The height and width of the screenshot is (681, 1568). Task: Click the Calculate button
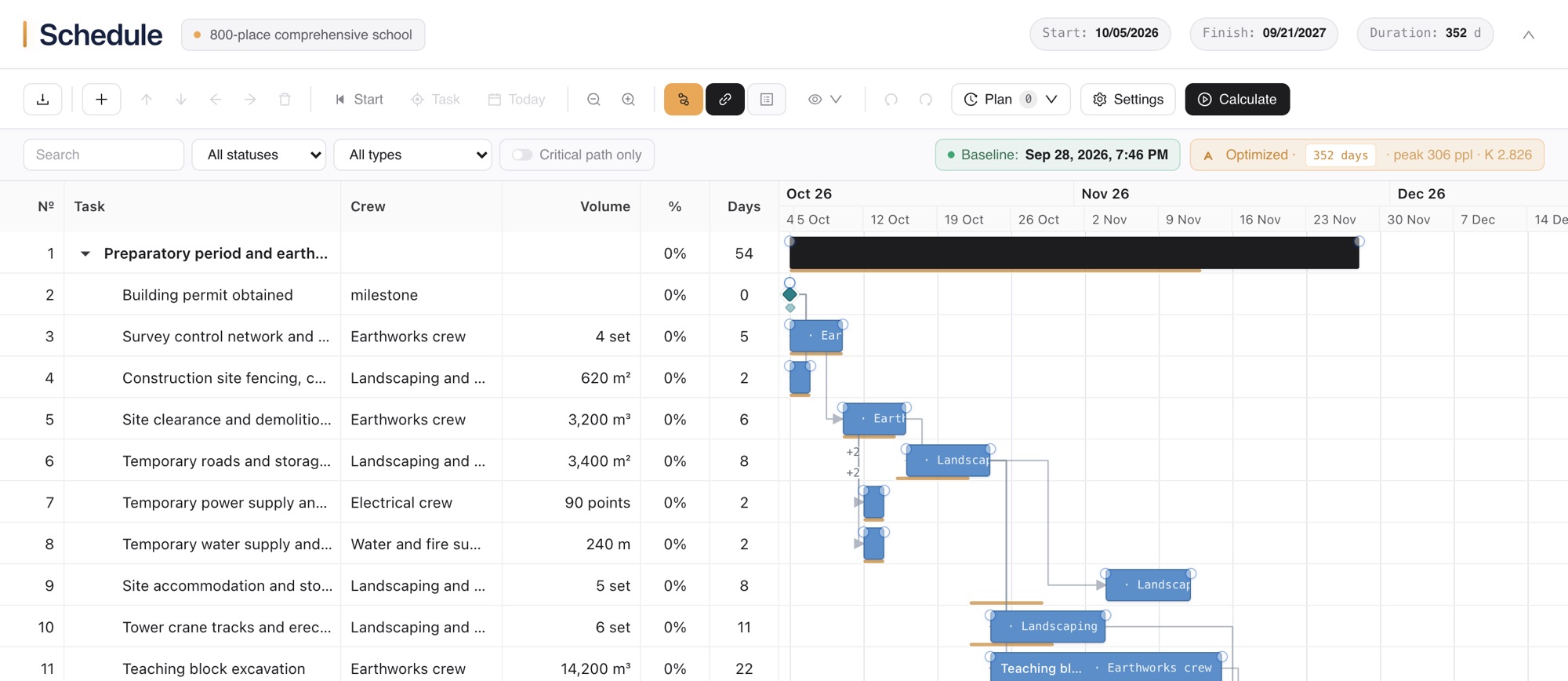pos(1237,100)
